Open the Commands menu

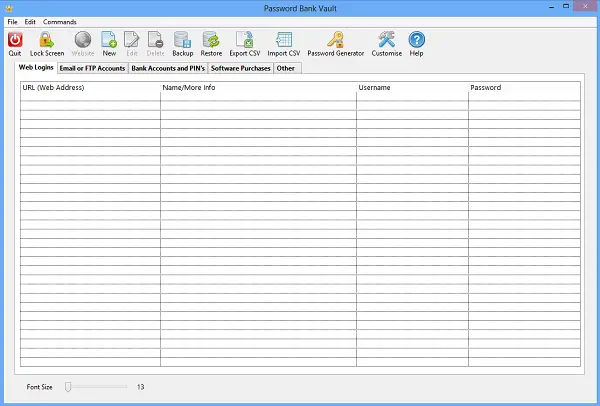60,22
